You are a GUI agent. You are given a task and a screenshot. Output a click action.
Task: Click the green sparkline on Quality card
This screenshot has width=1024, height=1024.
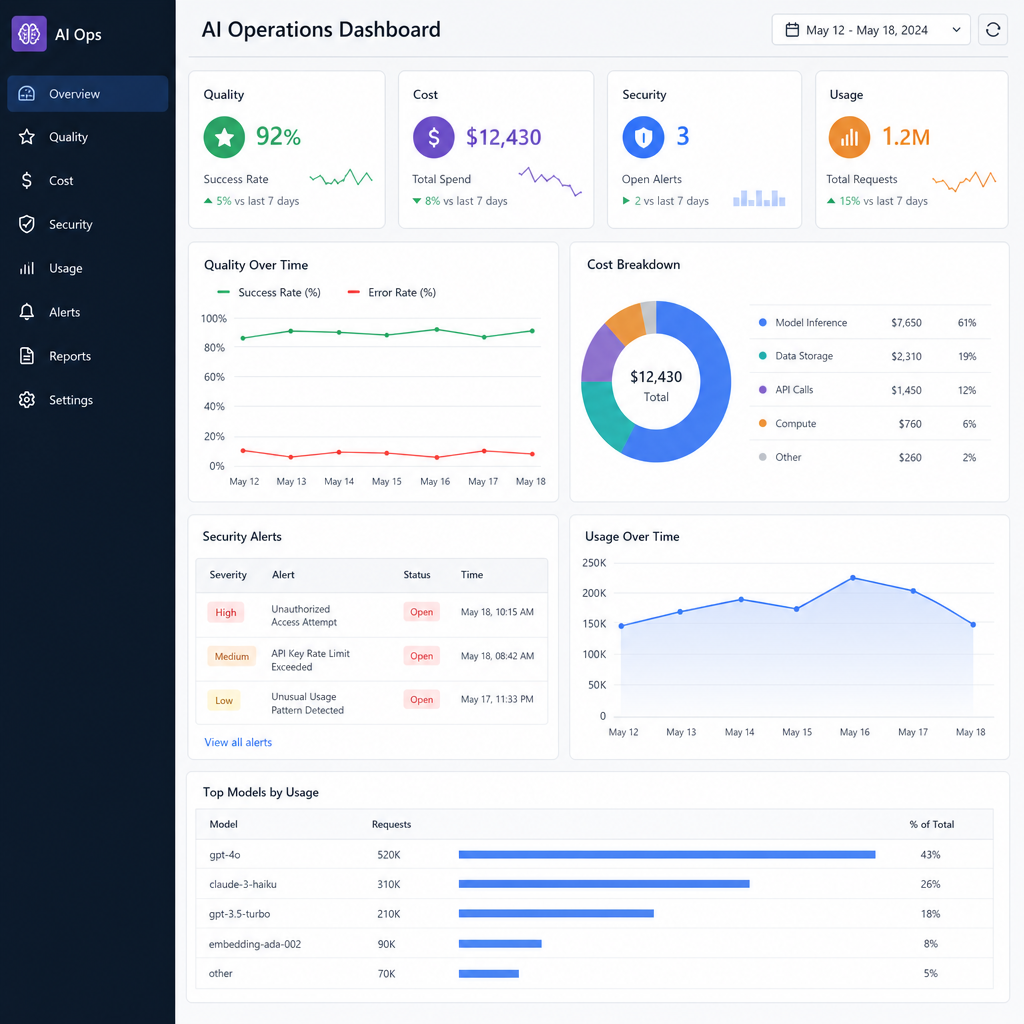click(x=341, y=177)
